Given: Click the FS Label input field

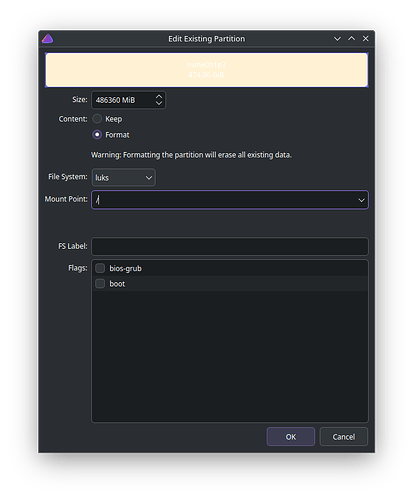Looking at the screenshot, I should point(230,246).
